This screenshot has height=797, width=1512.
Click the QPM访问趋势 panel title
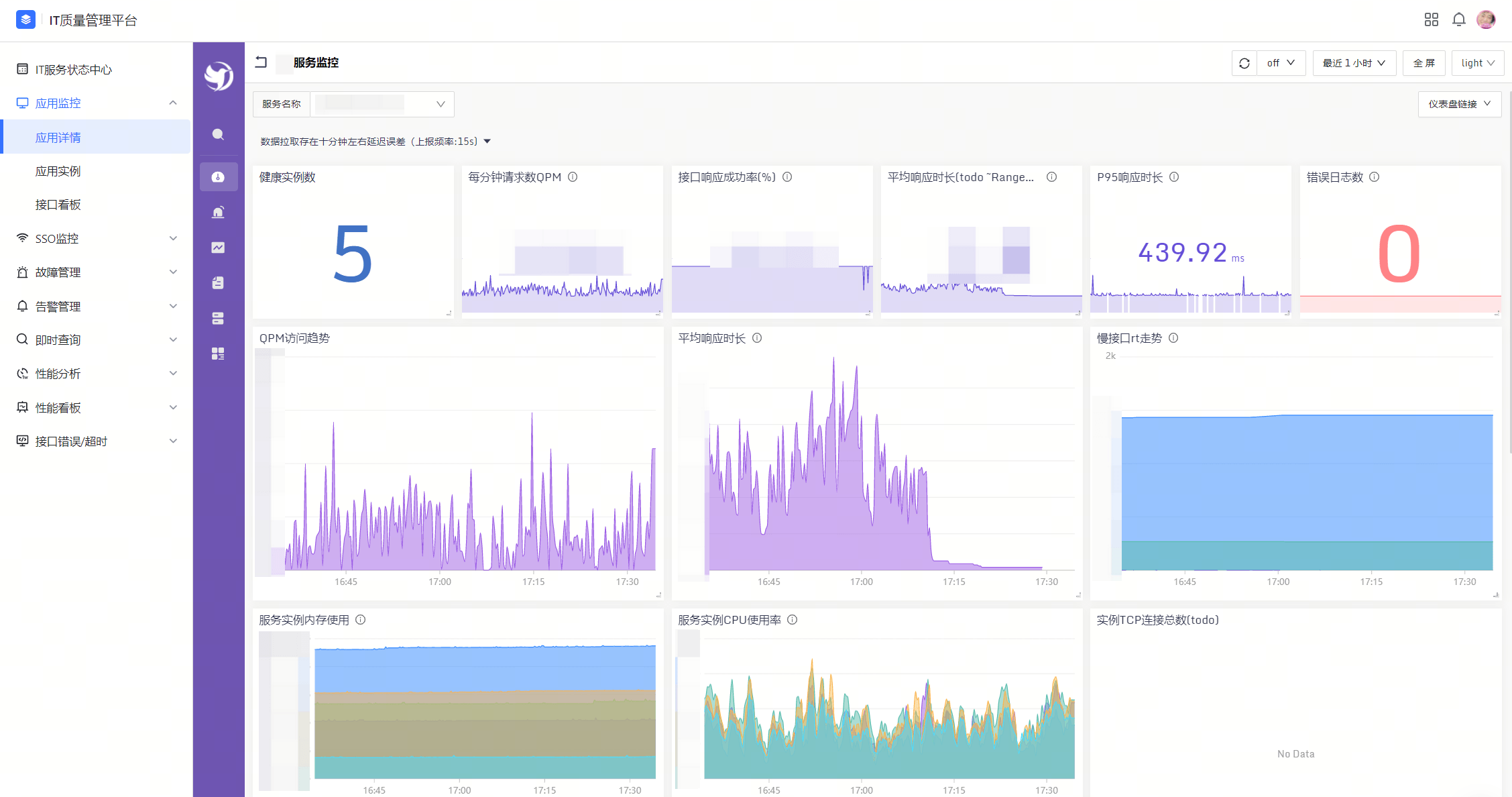(294, 338)
